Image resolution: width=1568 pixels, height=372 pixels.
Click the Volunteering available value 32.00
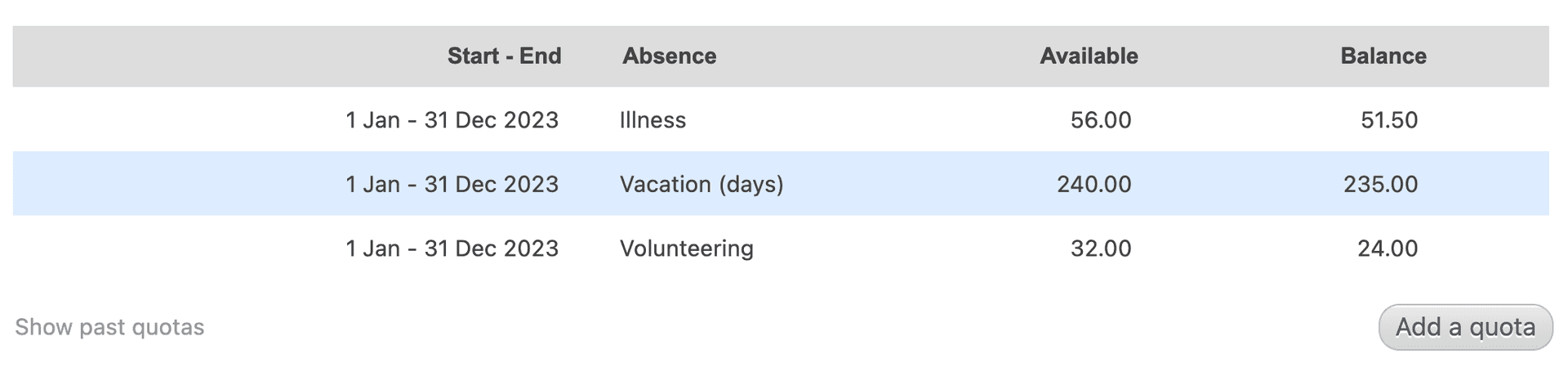(1100, 249)
